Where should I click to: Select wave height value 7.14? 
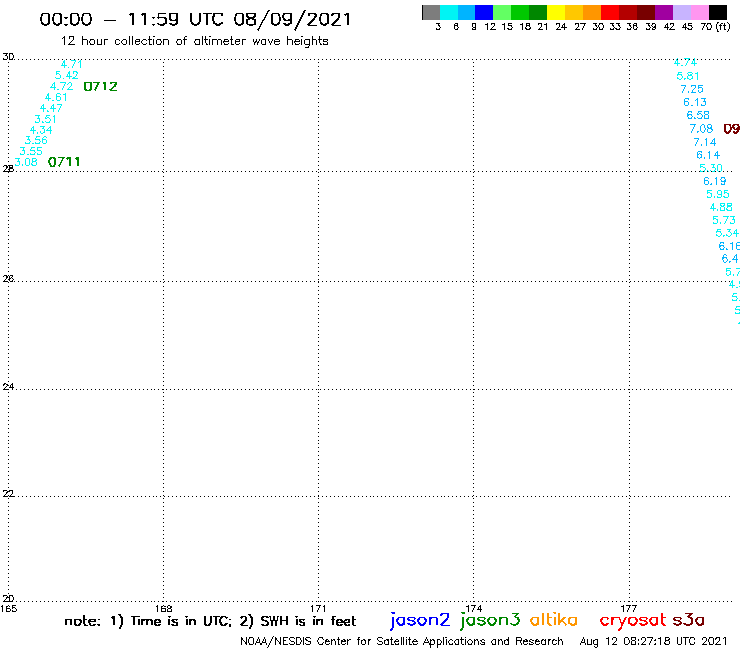705,142
